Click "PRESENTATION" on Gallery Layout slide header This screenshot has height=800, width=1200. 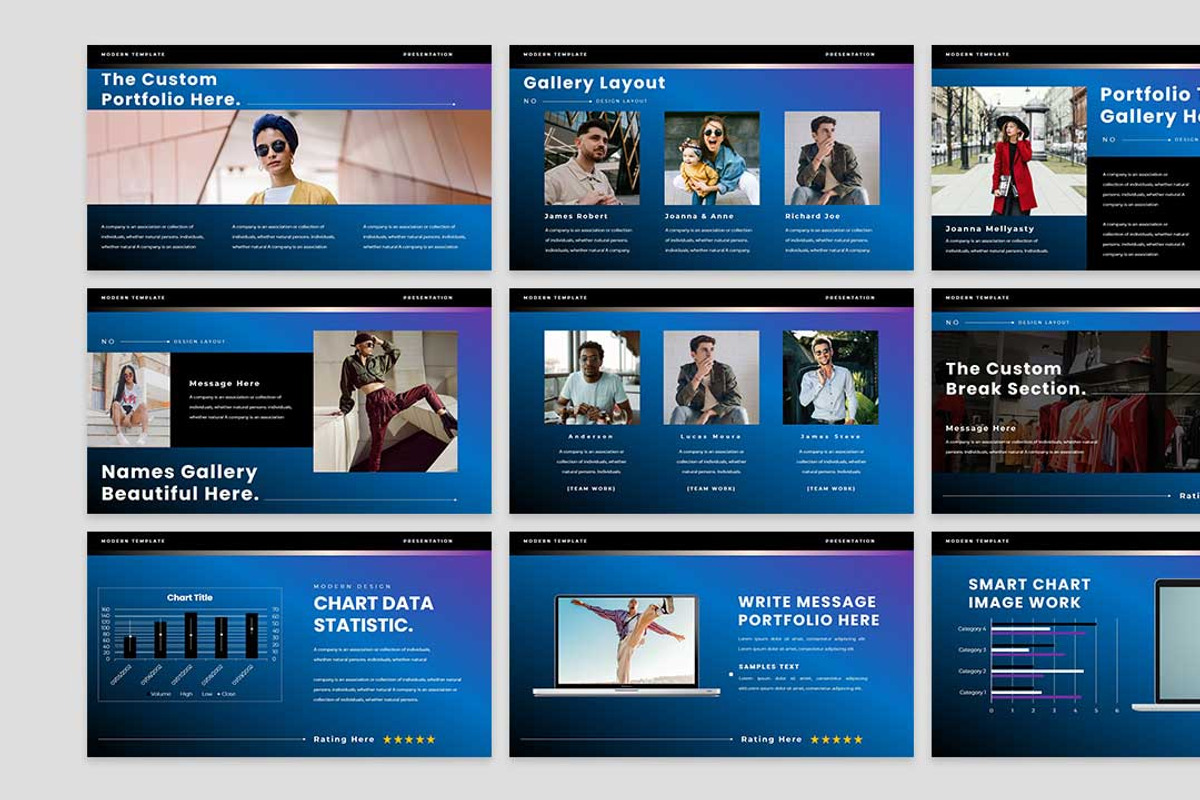[x=850, y=55]
